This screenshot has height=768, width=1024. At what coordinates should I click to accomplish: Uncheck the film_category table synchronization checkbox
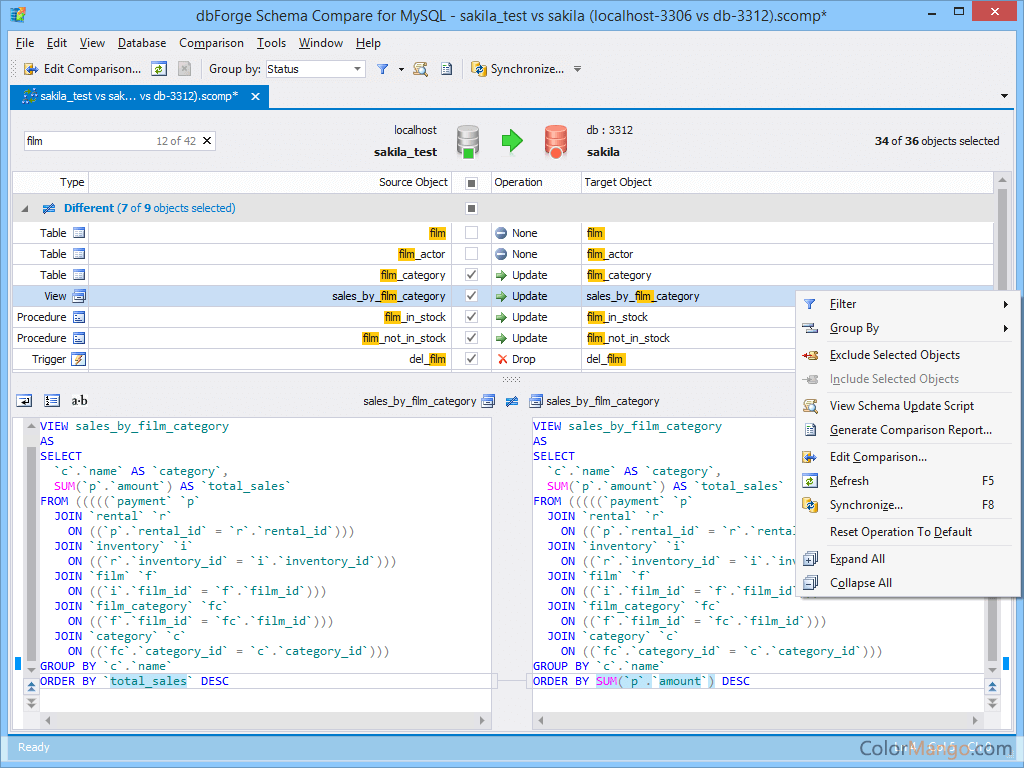coord(473,274)
